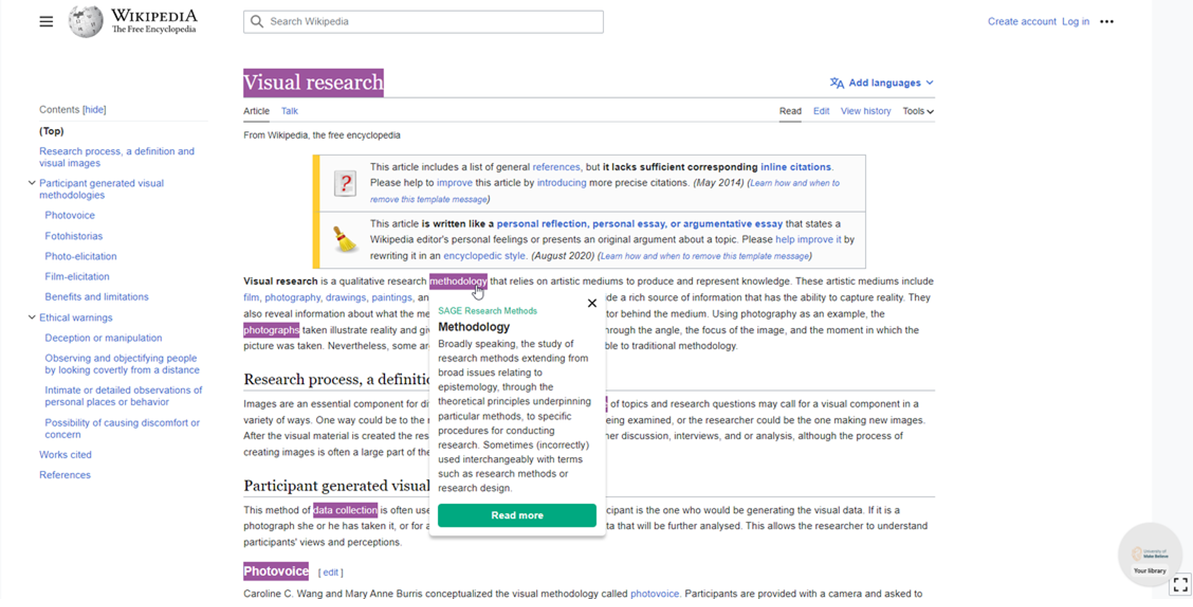
Task: Open the main hamburger menu
Action: (46, 21)
